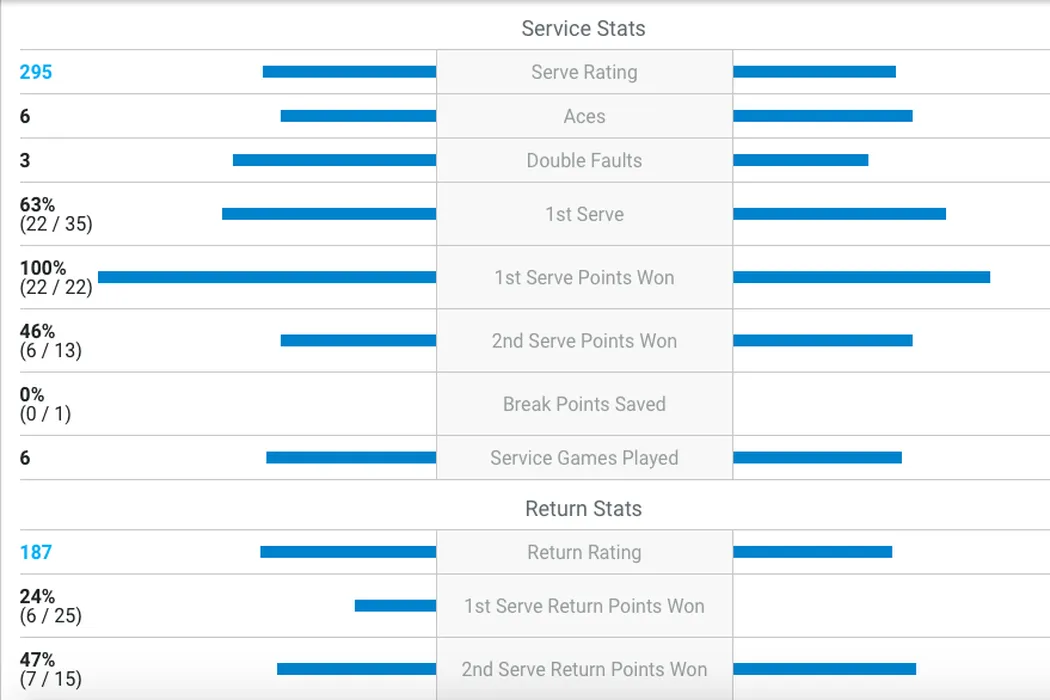
Task: Click the right-side Aces bar
Action: [x=822, y=116]
